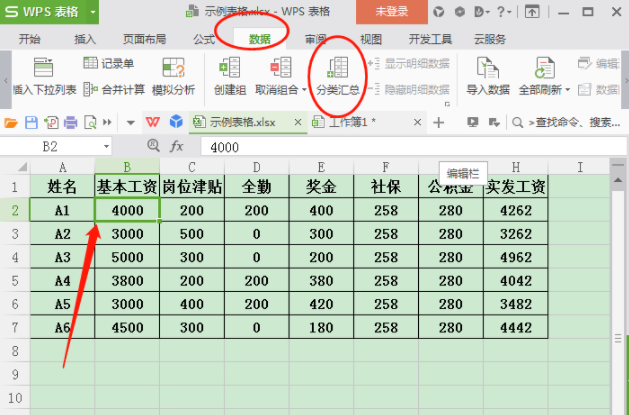Expand the 全部刷新 dropdown arrow

[568, 90]
